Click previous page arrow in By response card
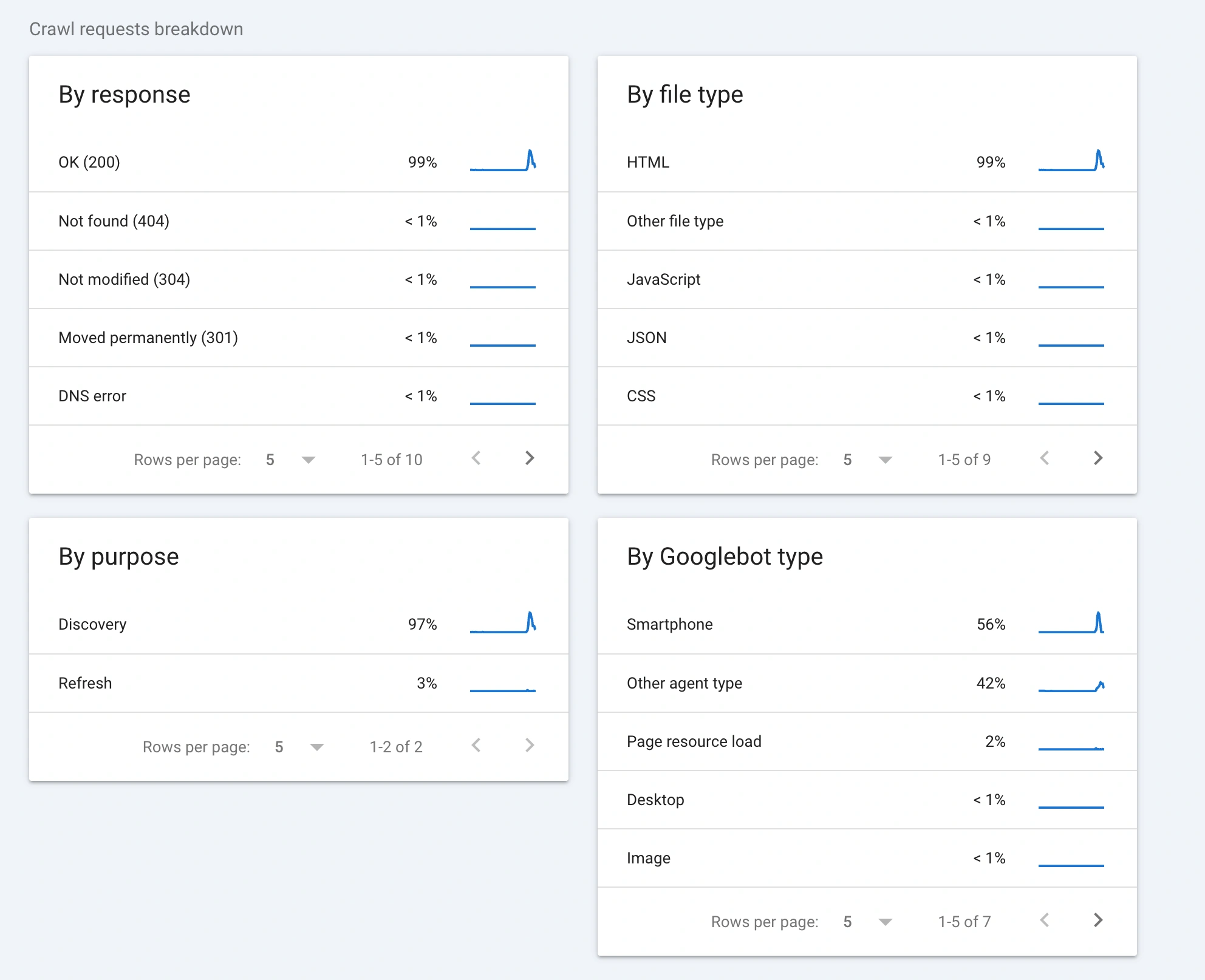Image resolution: width=1205 pixels, height=980 pixels. click(477, 459)
